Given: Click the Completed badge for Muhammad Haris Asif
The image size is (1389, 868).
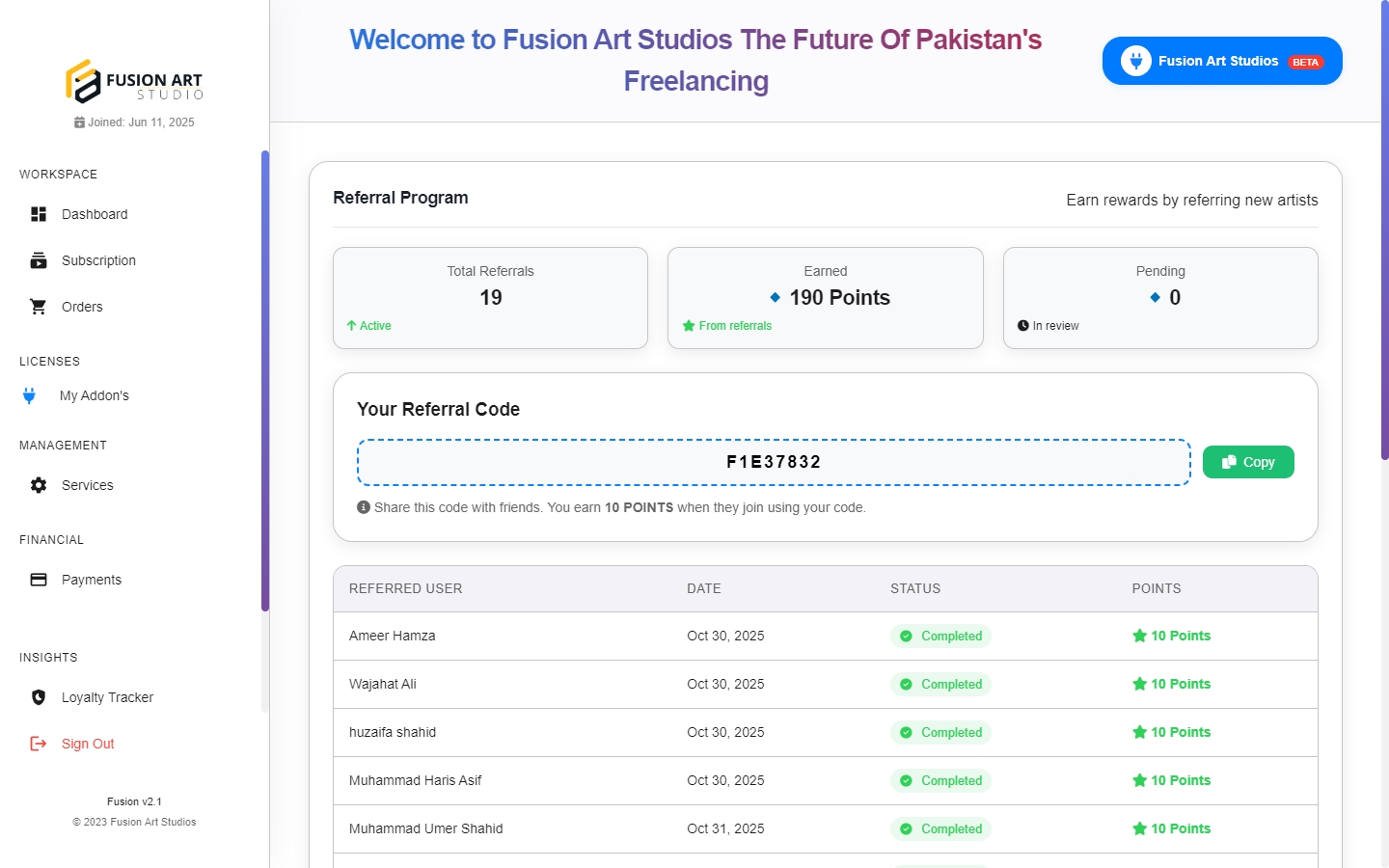Looking at the screenshot, I should coord(940,781).
